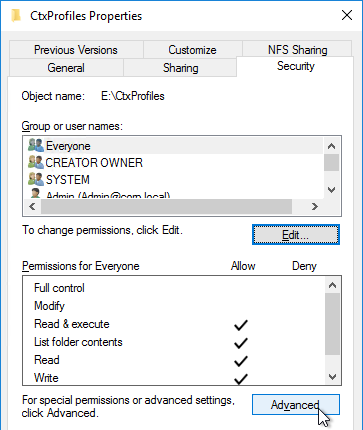Viewport: 363px width, 430px height.
Task: Click the Read & execute permission label
Action: tap(72, 324)
